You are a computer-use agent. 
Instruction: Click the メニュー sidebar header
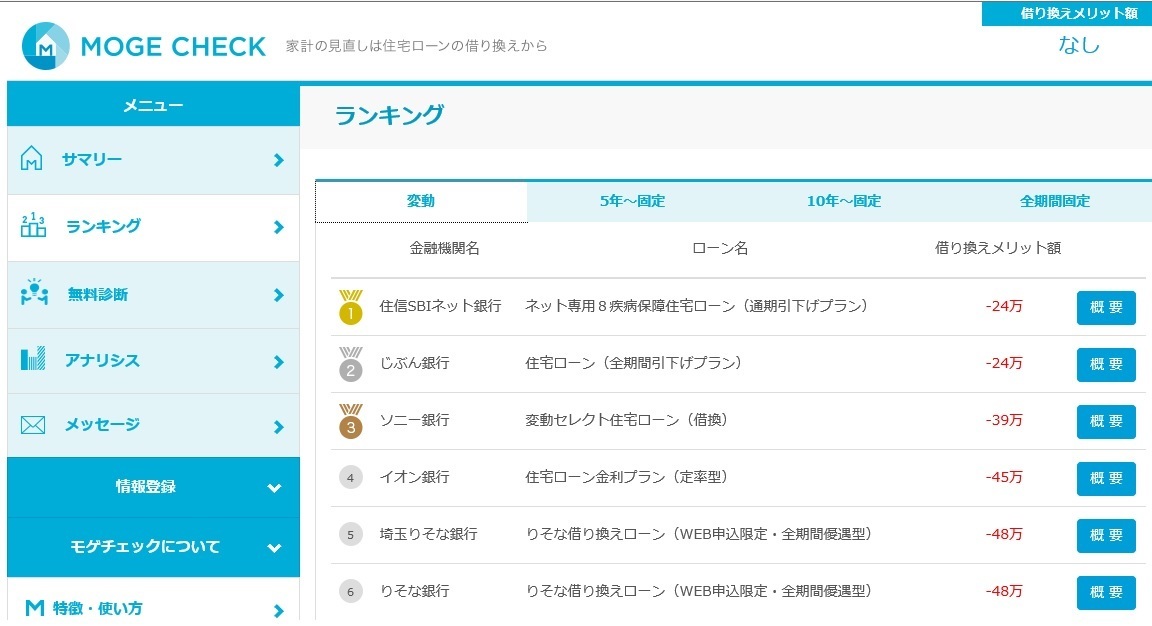point(154,106)
